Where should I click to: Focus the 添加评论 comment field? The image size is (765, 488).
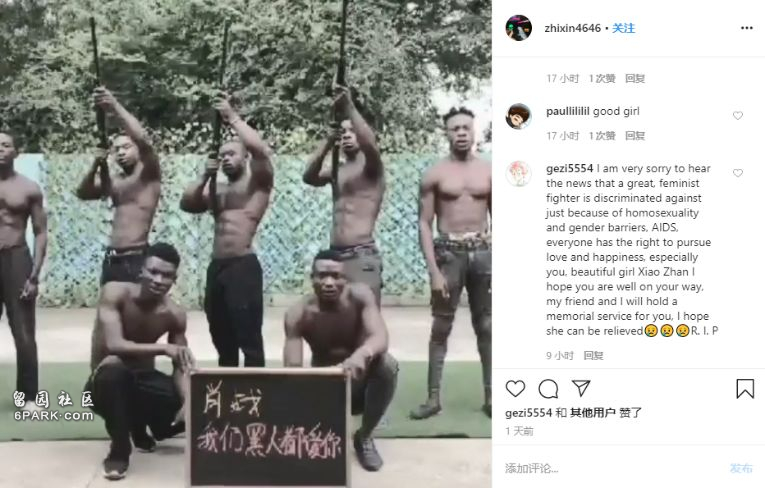[610, 468]
